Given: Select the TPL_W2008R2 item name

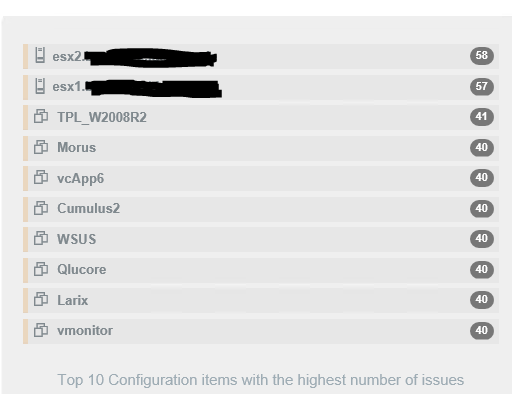Looking at the screenshot, I should pos(102,117).
